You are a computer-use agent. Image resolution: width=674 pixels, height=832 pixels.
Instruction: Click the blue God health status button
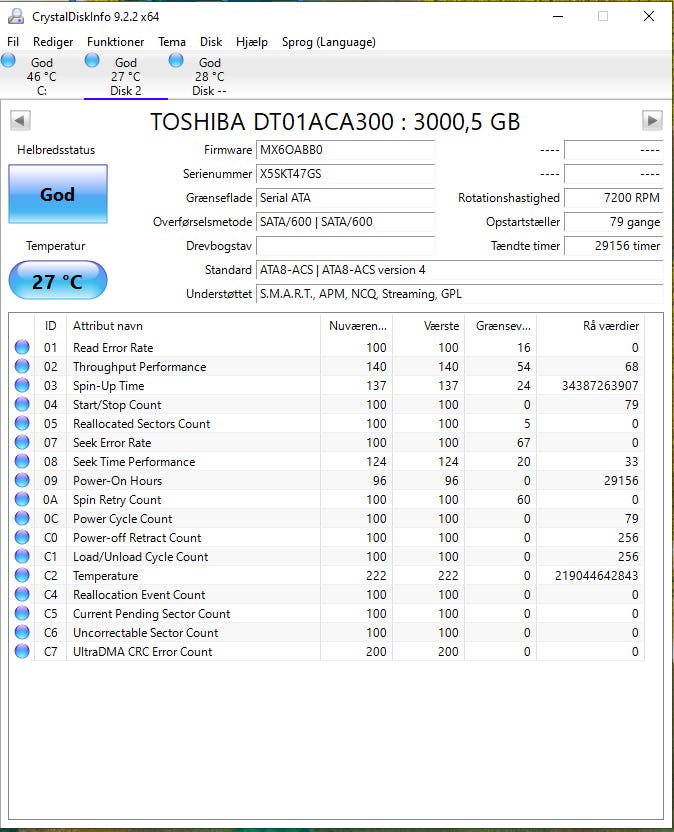pos(57,194)
